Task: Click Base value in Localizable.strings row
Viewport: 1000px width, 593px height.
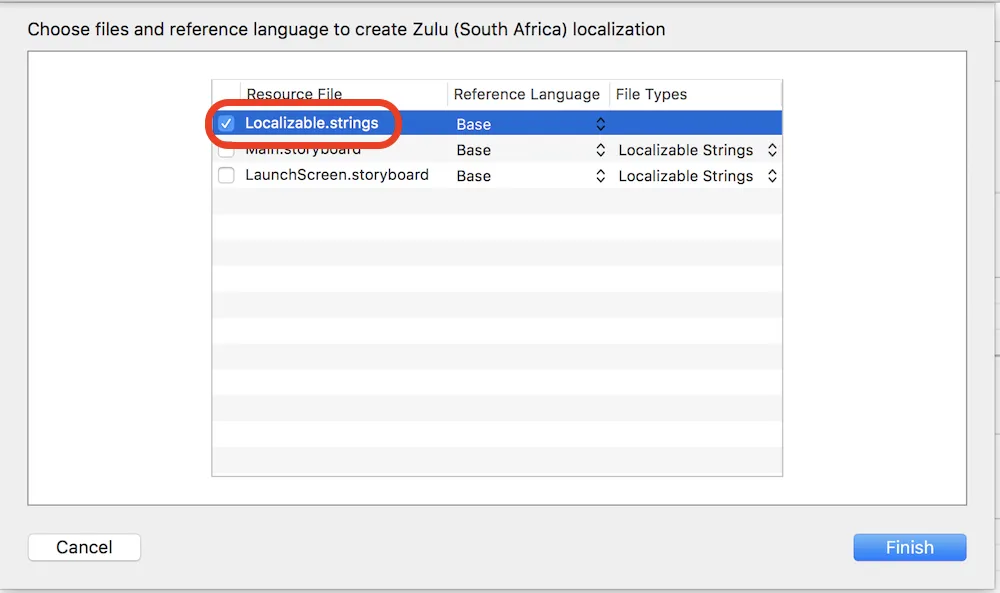Action: click(x=474, y=125)
